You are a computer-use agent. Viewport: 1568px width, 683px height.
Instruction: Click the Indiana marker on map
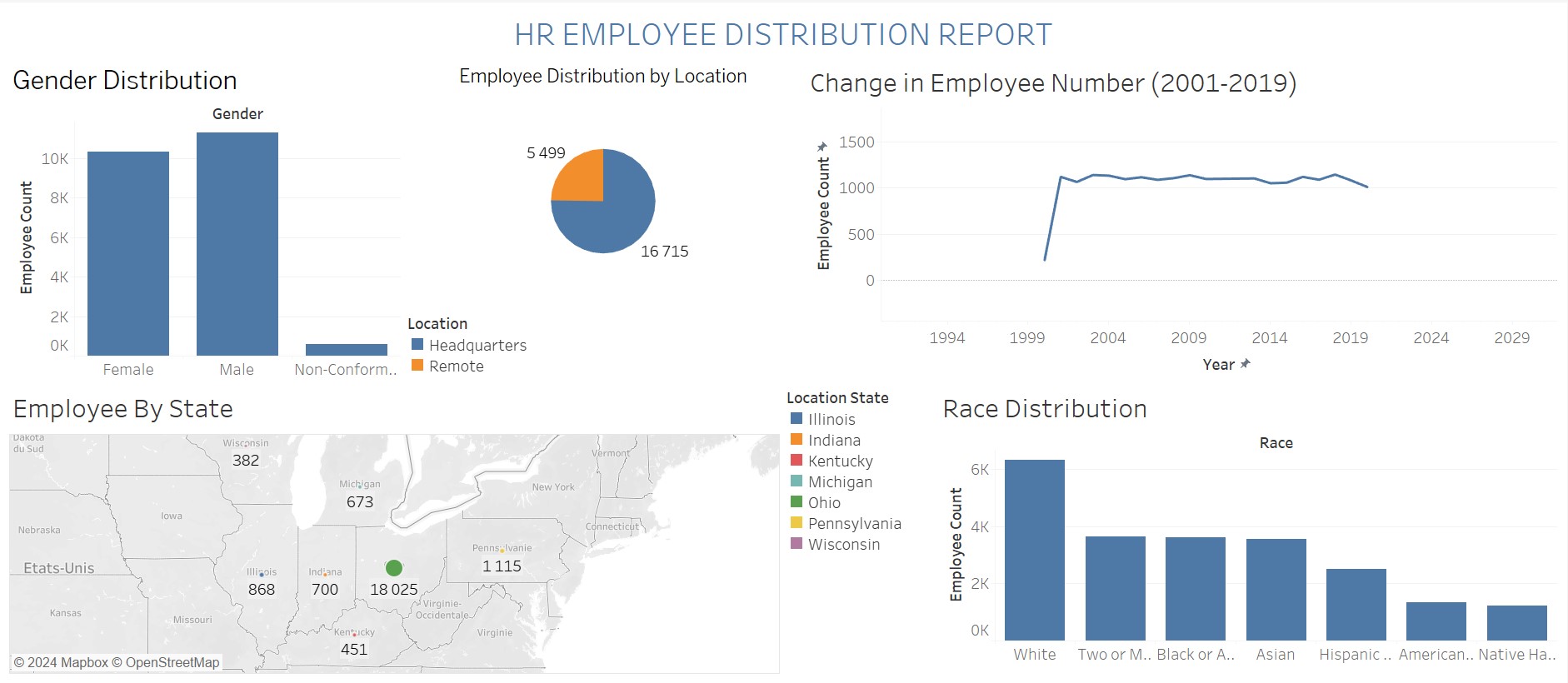(325, 575)
